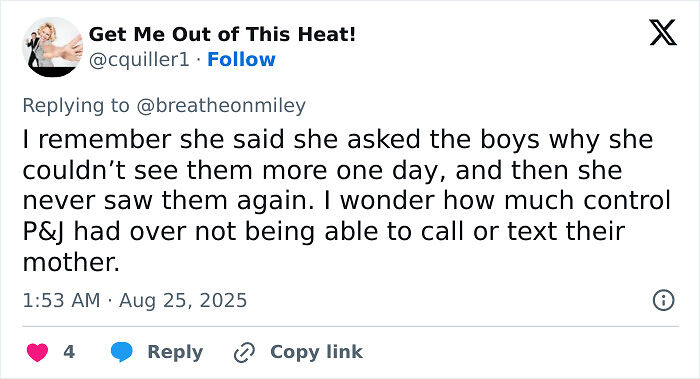Click the @cquiller1 handle
Image resolution: width=700 pixels, height=379 pixels.
coord(139,60)
